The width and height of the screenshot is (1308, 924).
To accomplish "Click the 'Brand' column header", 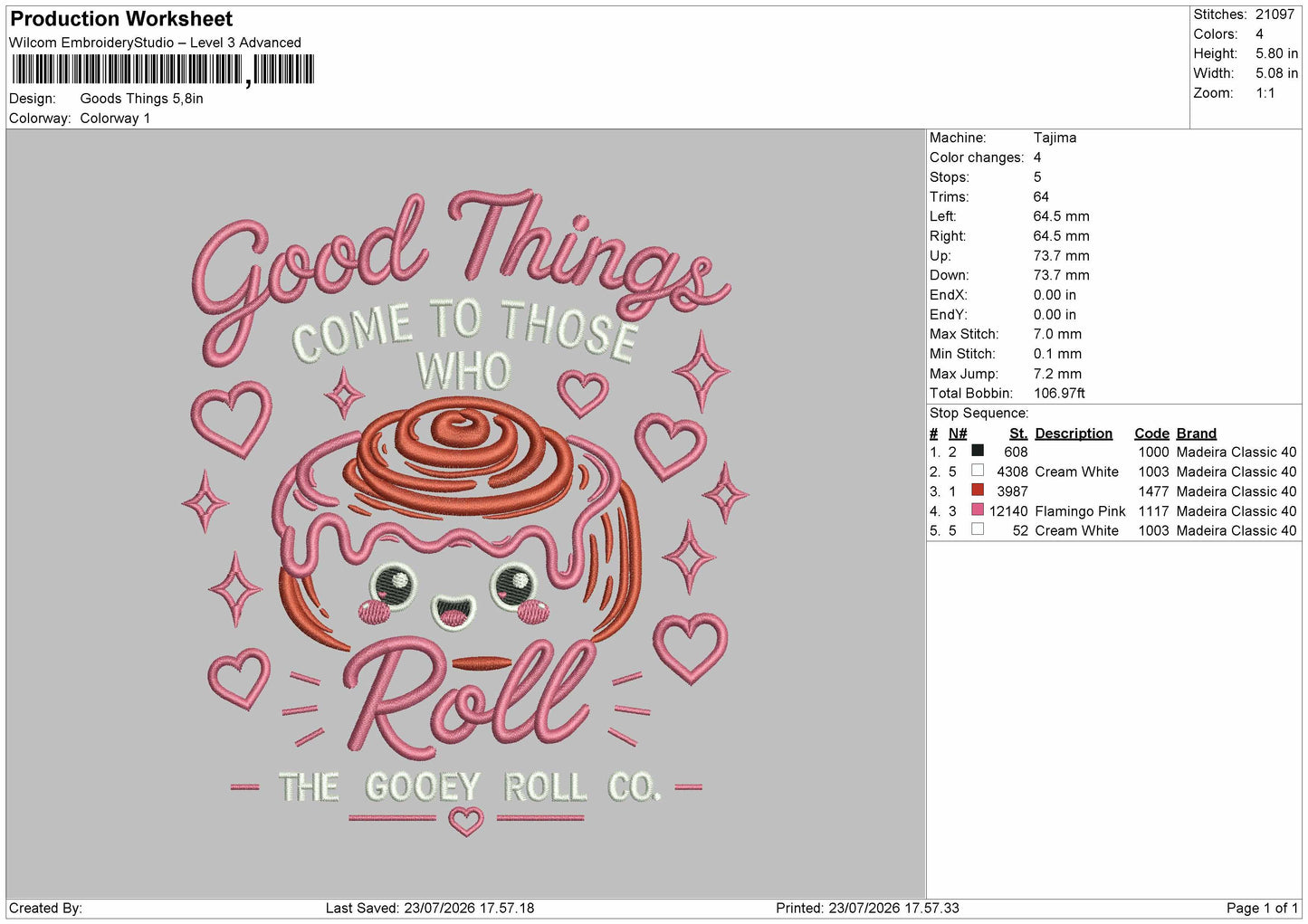I will coord(1196,433).
